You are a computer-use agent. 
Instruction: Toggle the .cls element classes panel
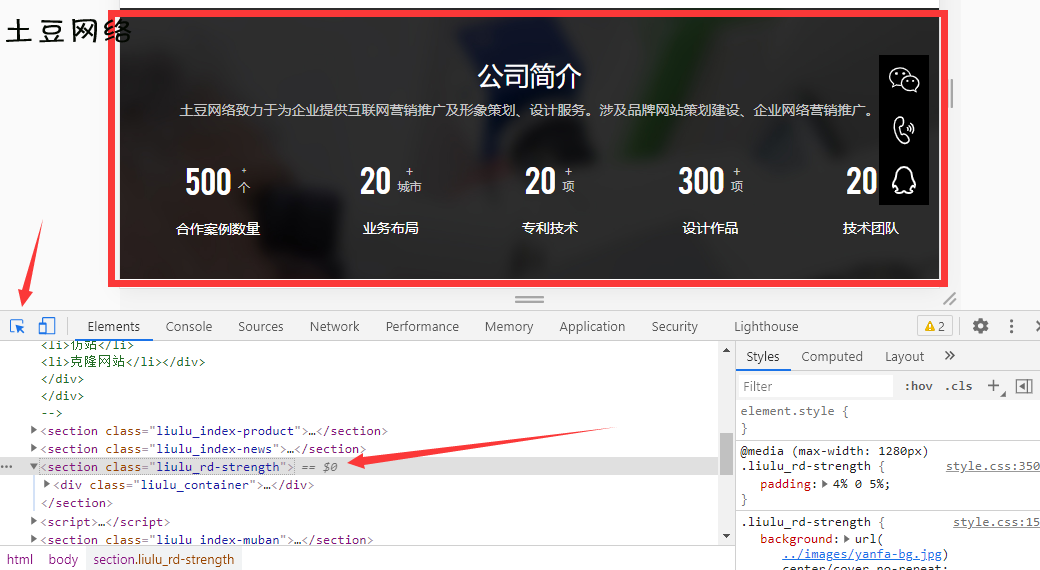pos(960,386)
